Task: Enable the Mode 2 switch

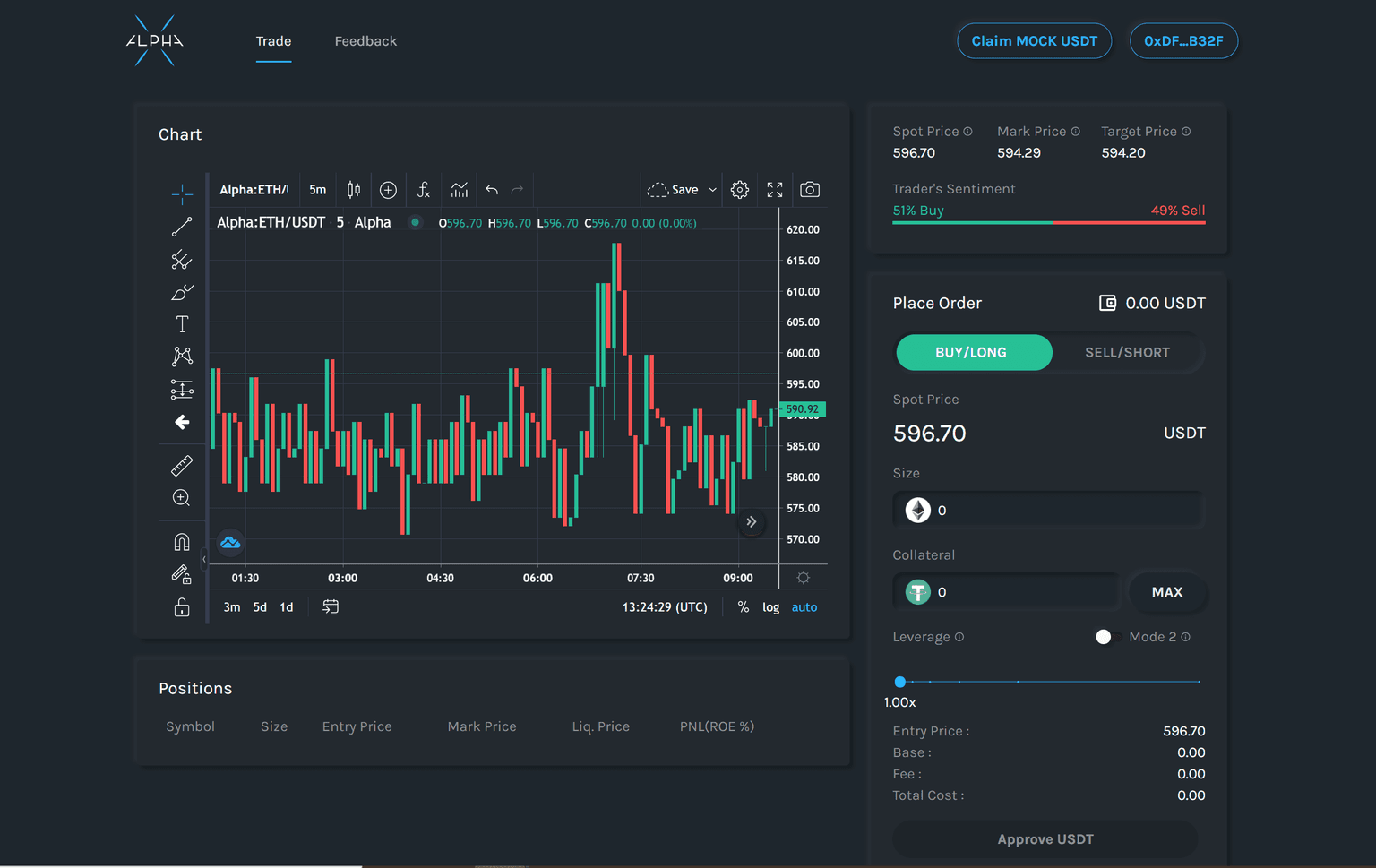Action: tap(1107, 637)
